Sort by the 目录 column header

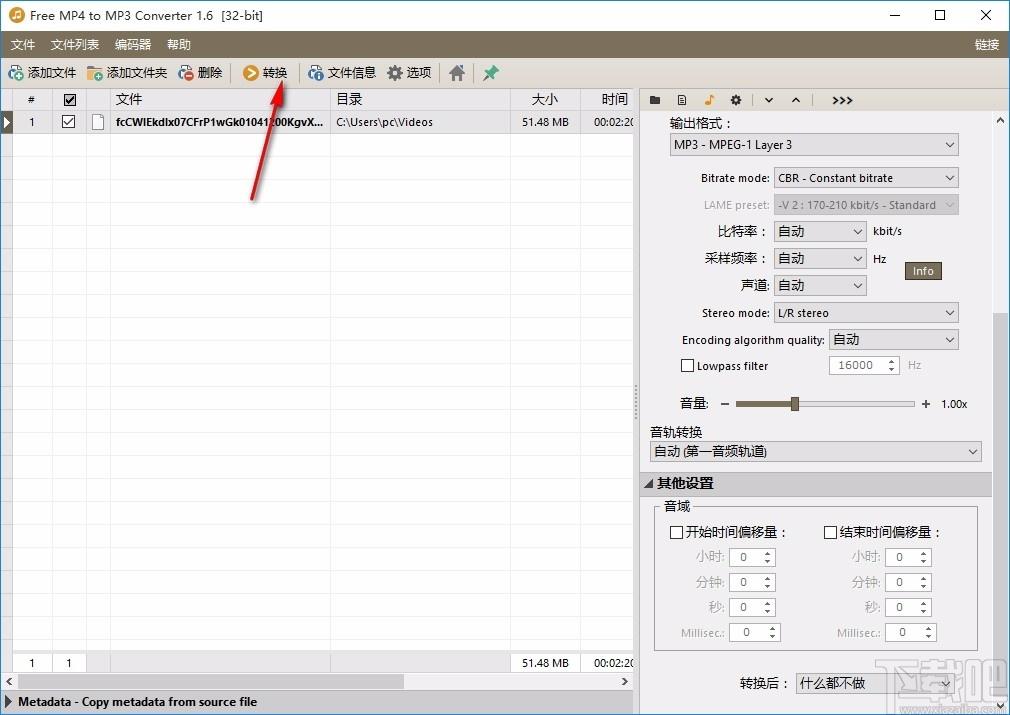(x=420, y=99)
